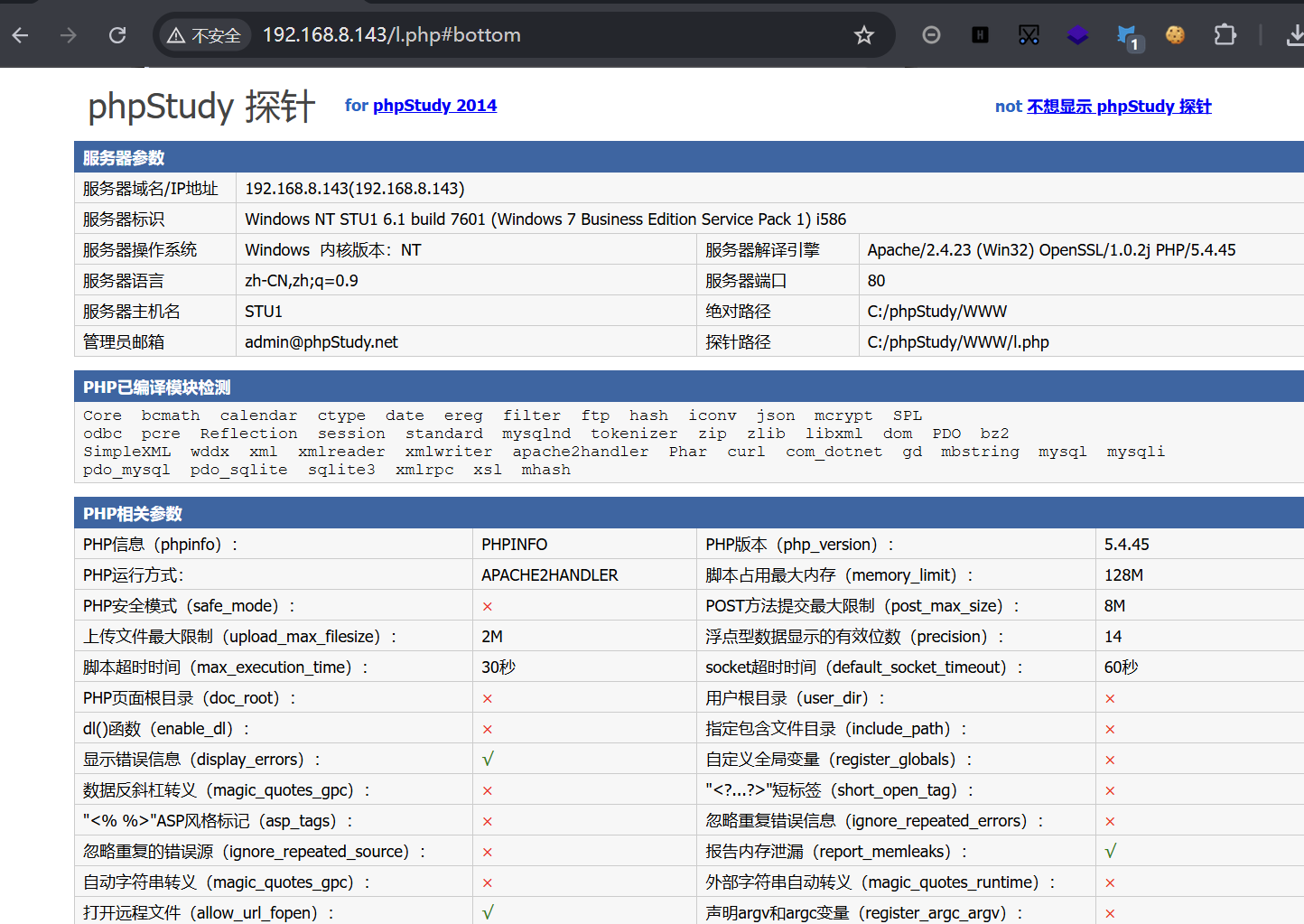Select the max_execution_time value 30秒
The height and width of the screenshot is (924, 1304).
point(498,667)
